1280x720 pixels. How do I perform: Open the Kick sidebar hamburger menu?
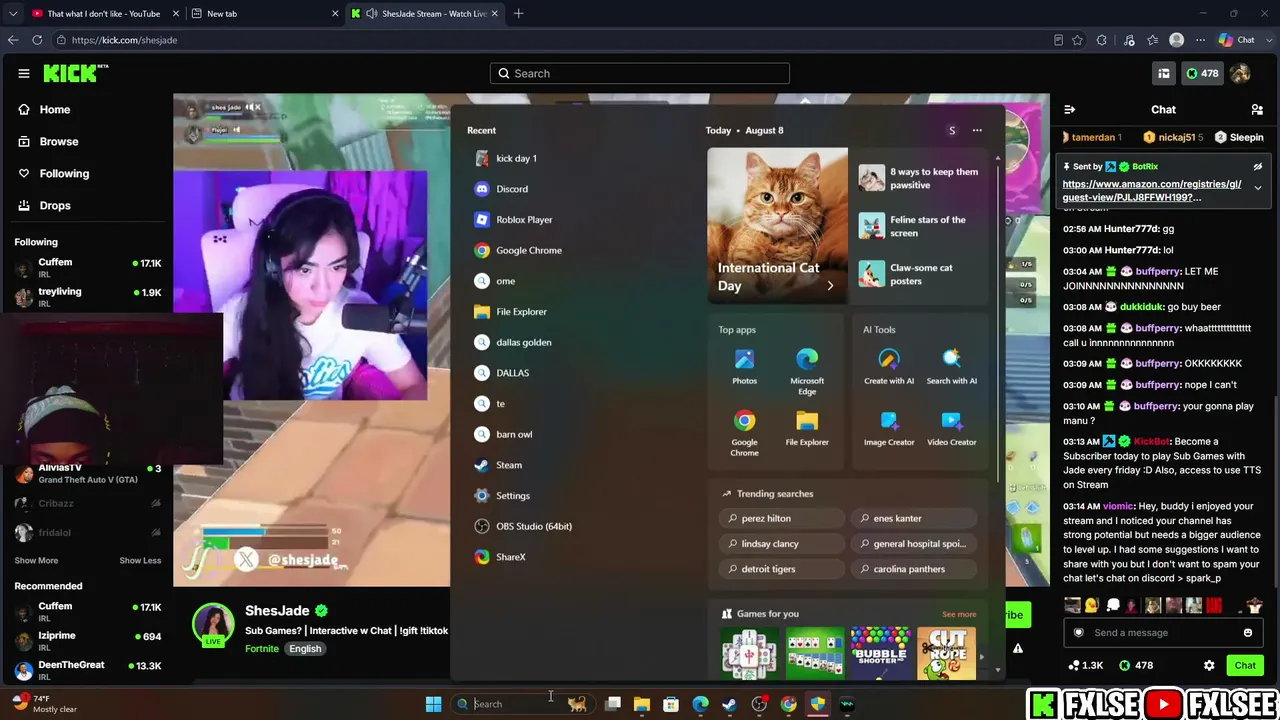click(x=23, y=73)
